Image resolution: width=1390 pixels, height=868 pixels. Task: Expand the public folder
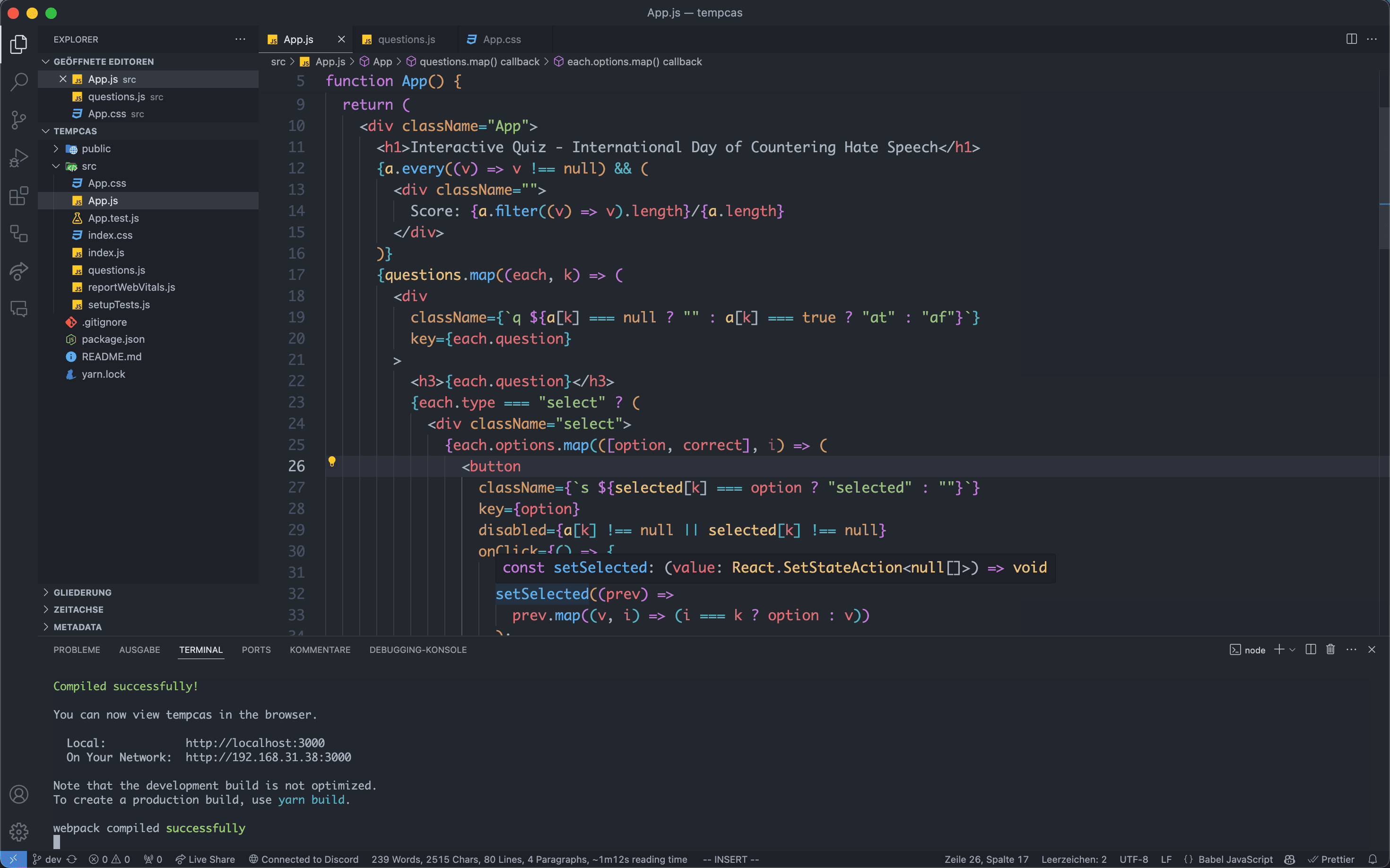(96, 148)
